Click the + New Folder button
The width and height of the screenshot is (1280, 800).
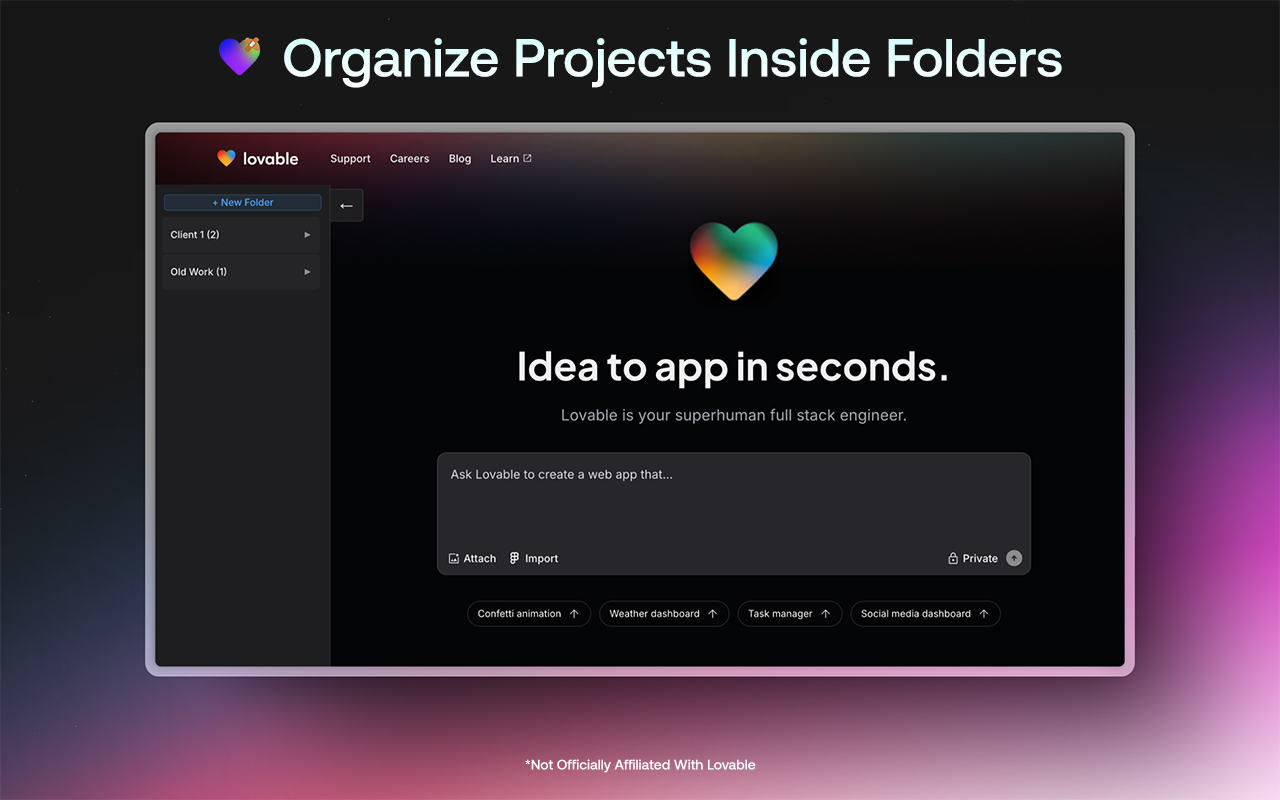[241, 202]
